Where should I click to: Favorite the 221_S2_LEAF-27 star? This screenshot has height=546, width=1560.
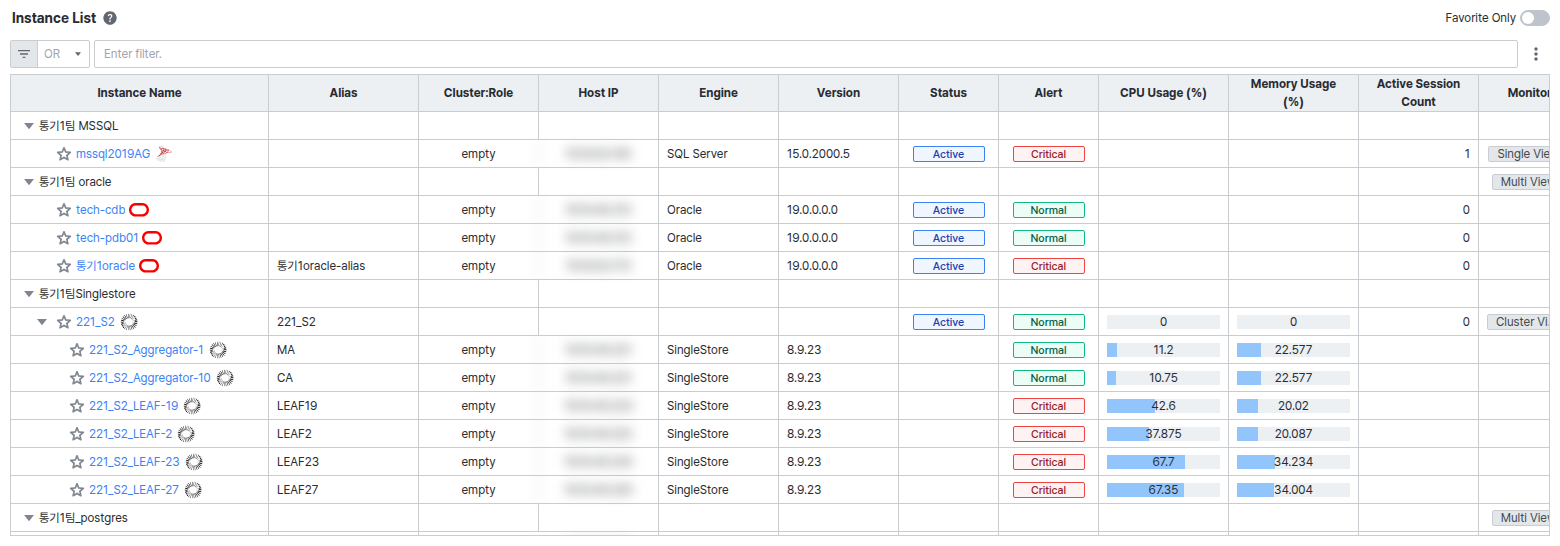pyautogui.click(x=77, y=490)
